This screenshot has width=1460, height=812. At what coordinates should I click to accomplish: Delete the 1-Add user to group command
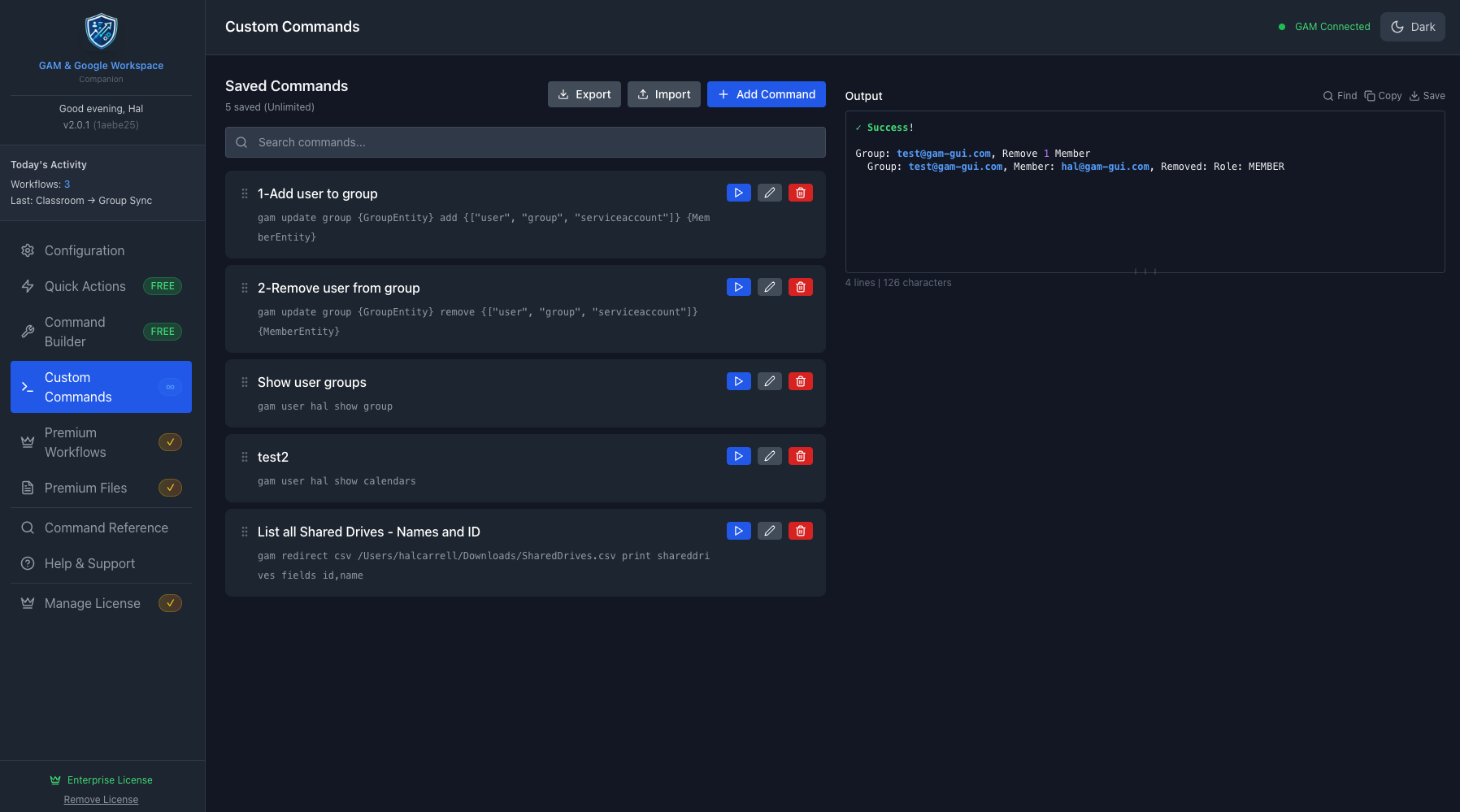pos(800,193)
